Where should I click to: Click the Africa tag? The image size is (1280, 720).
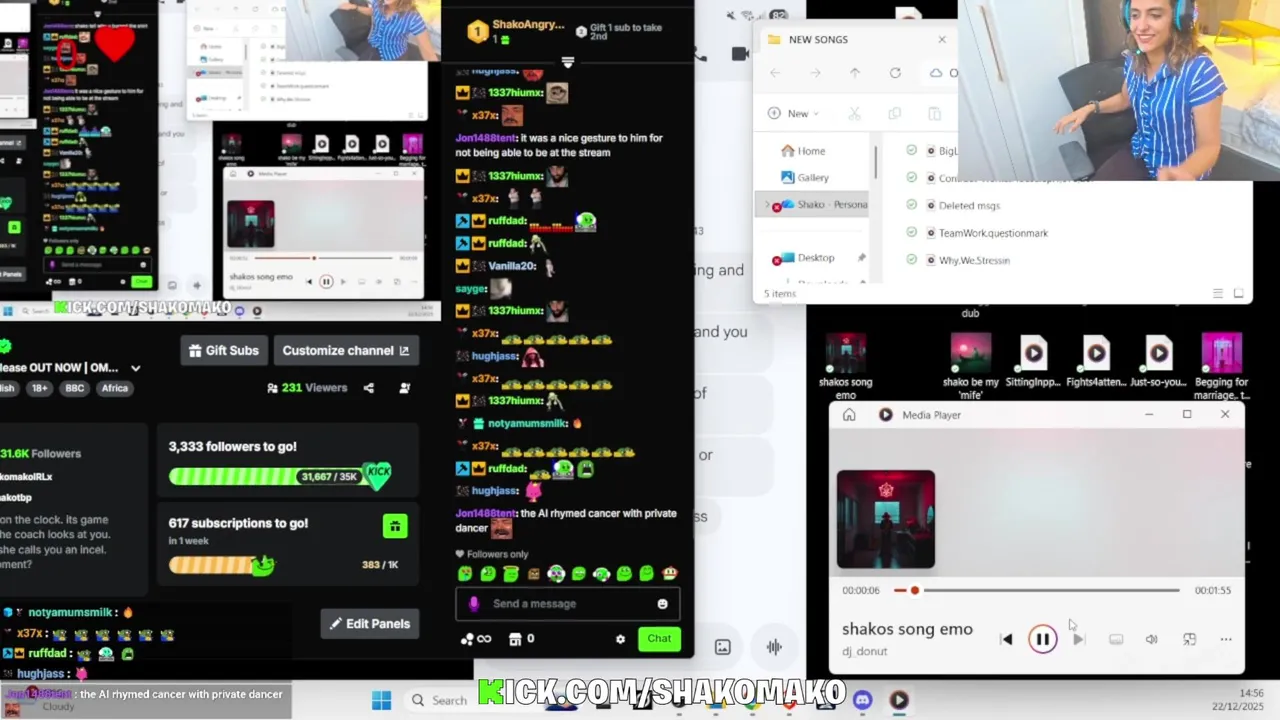coord(114,388)
